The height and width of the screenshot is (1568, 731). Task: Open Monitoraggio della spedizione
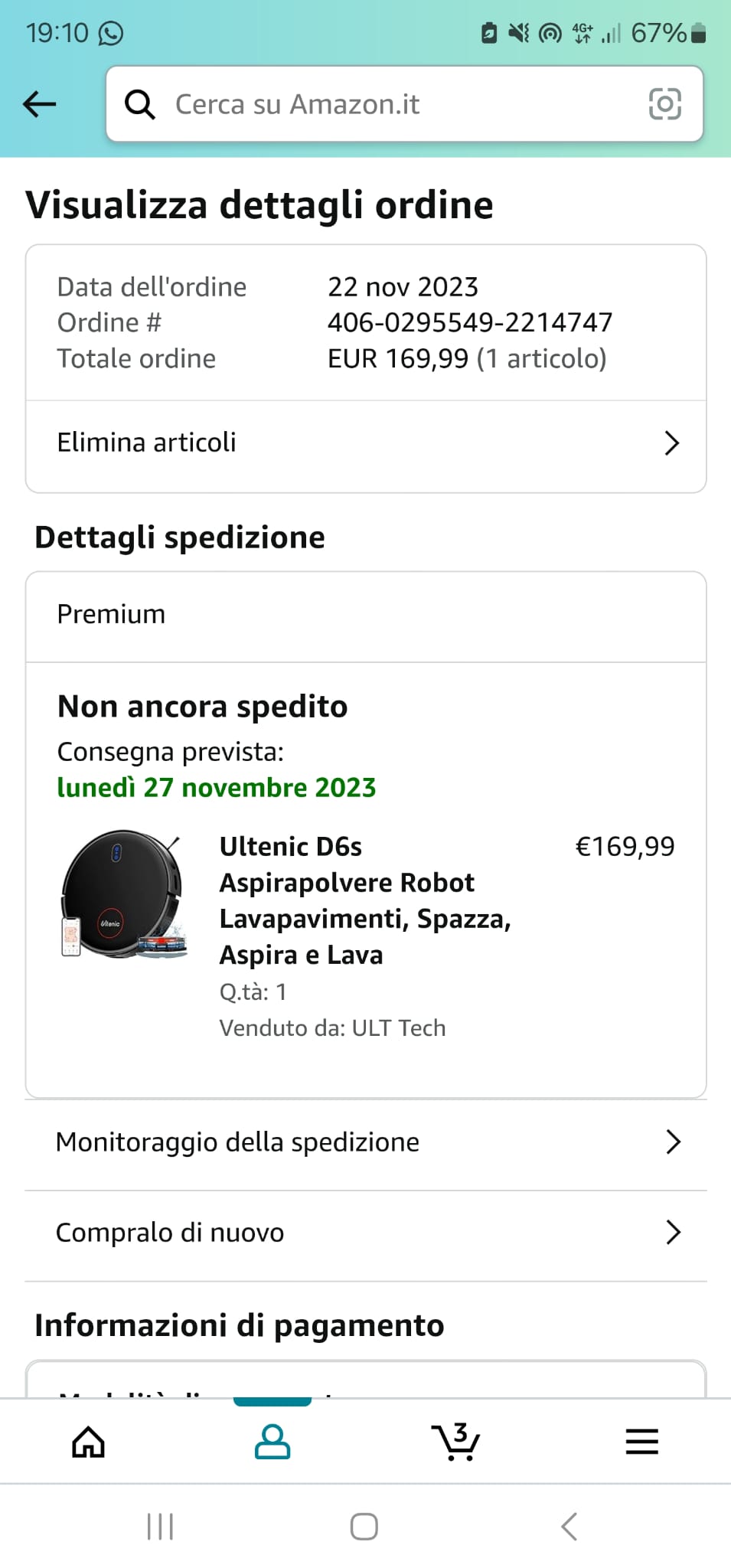[x=237, y=1142]
